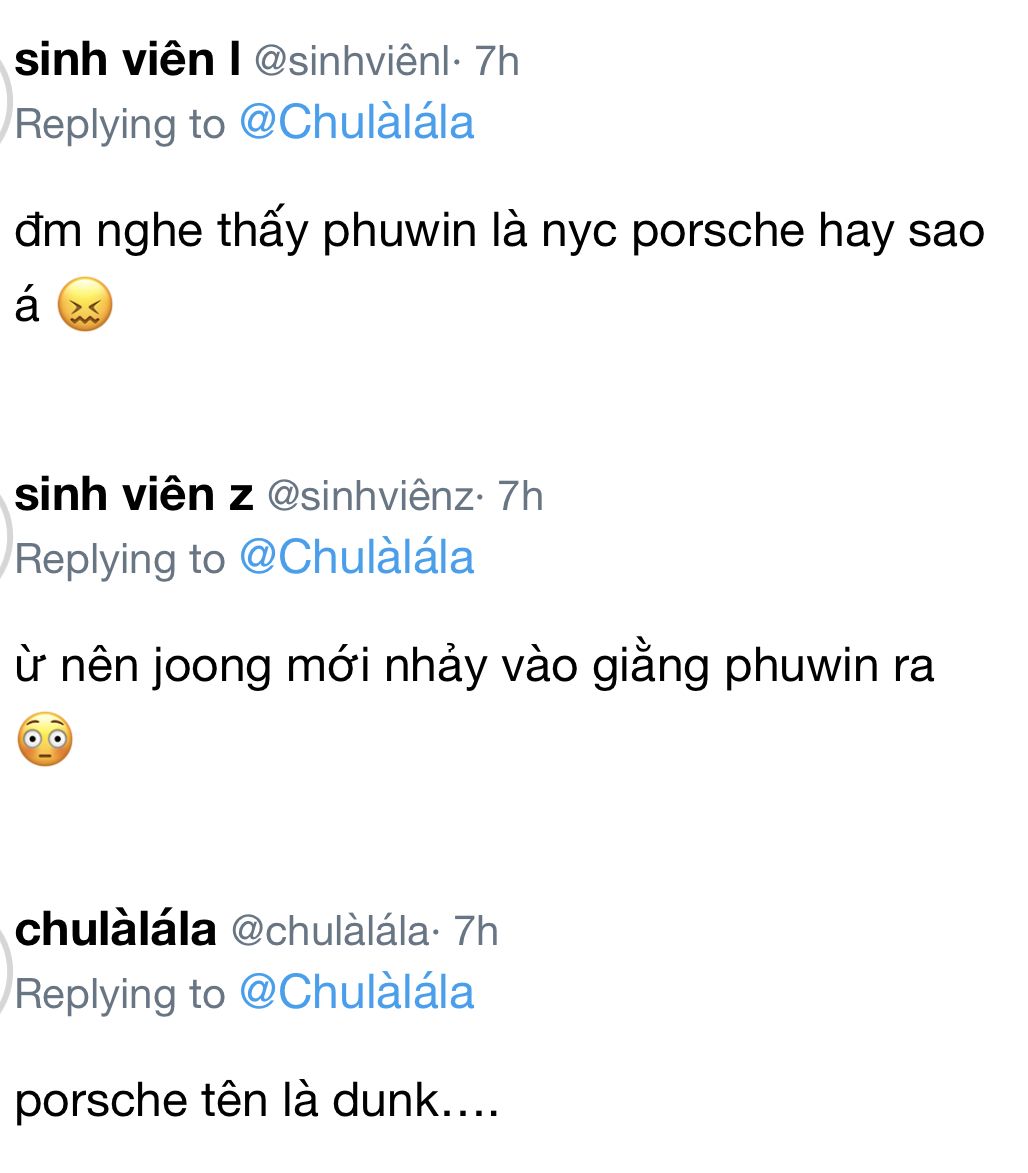
Task: Click the gray @chulàlála handle
Action: coord(329,932)
